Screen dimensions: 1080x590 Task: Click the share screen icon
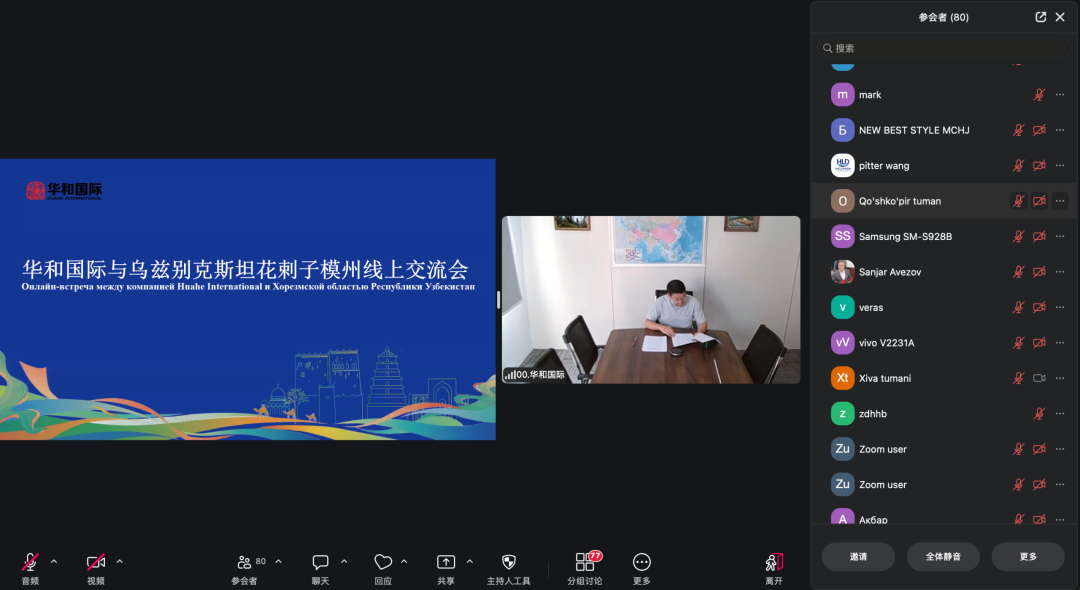[x=446, y=562]
